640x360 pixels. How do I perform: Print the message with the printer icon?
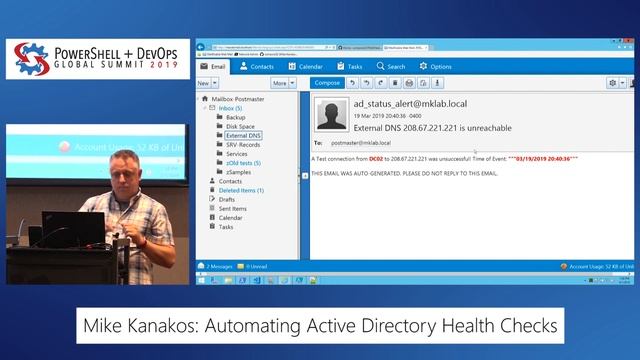coord(409,83)
